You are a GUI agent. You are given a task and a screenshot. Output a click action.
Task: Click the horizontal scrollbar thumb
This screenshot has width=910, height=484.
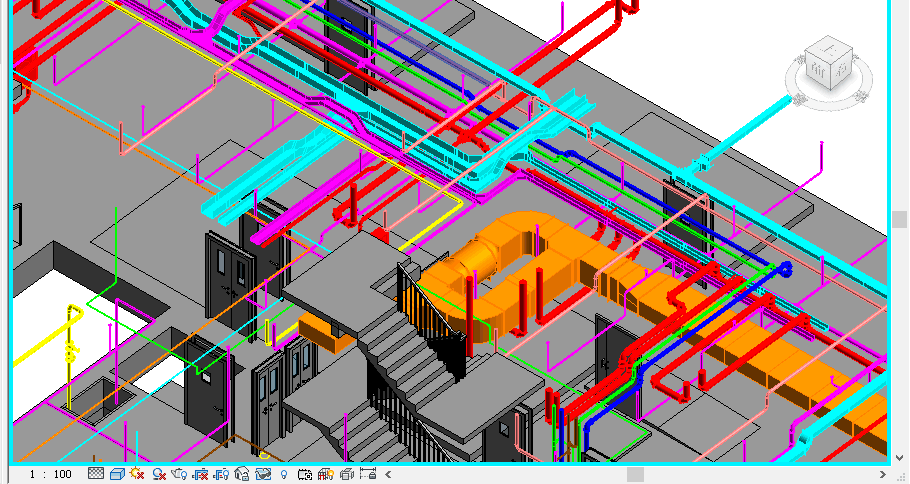[x=634, y=474]
